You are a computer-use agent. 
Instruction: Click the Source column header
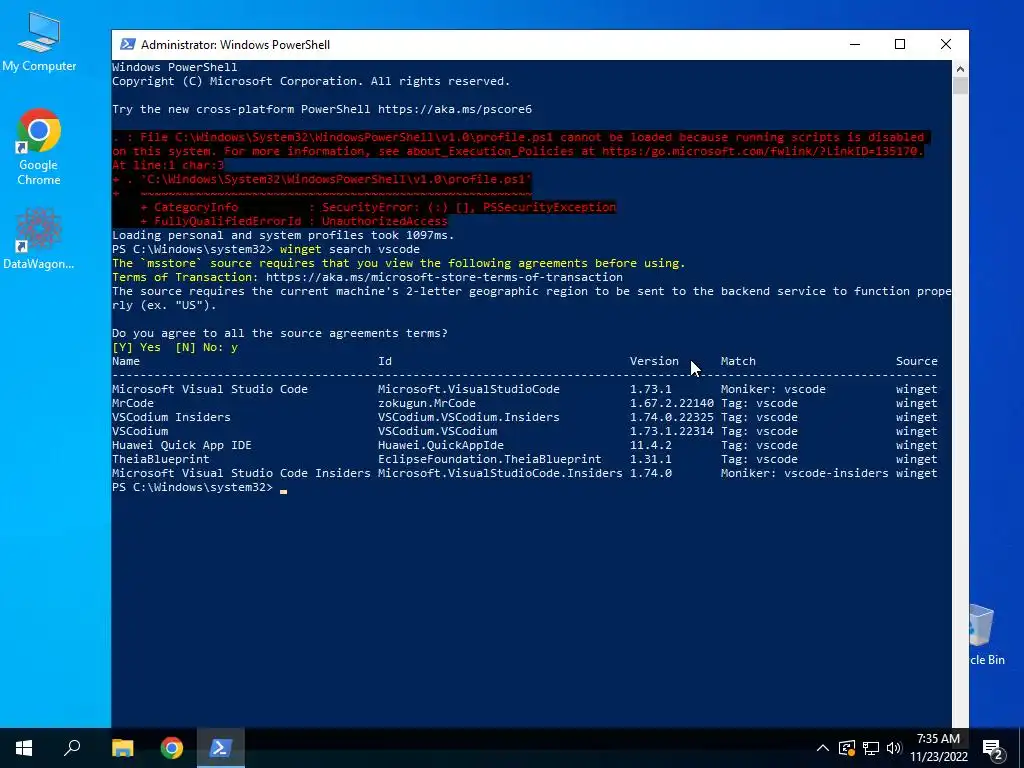click(916, 361)
